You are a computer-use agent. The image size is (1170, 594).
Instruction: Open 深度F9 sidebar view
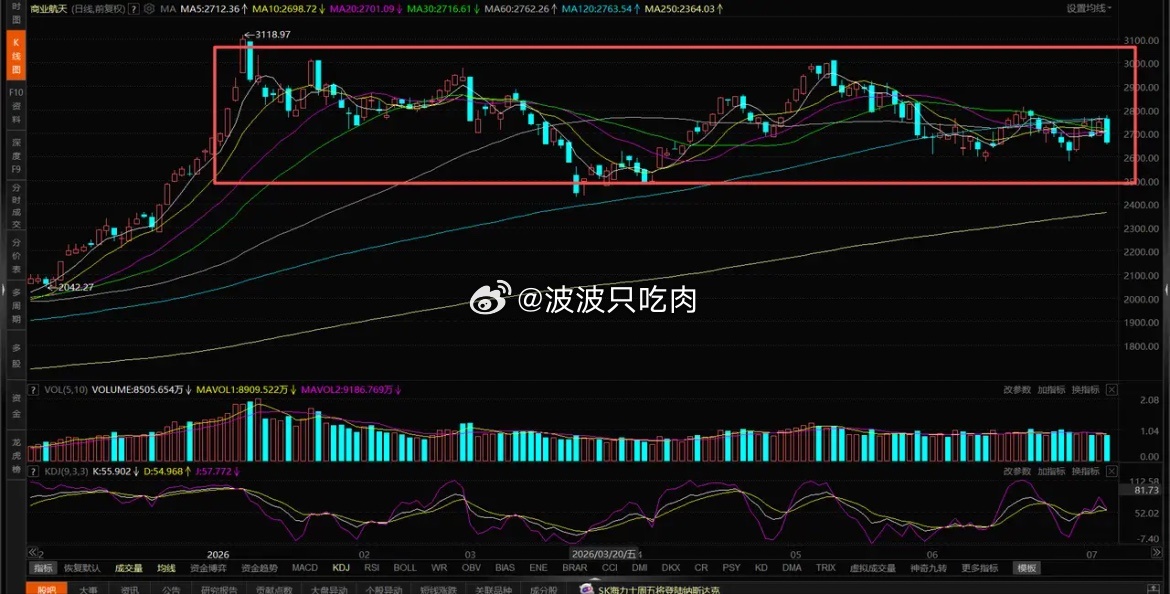pos(14,156)
